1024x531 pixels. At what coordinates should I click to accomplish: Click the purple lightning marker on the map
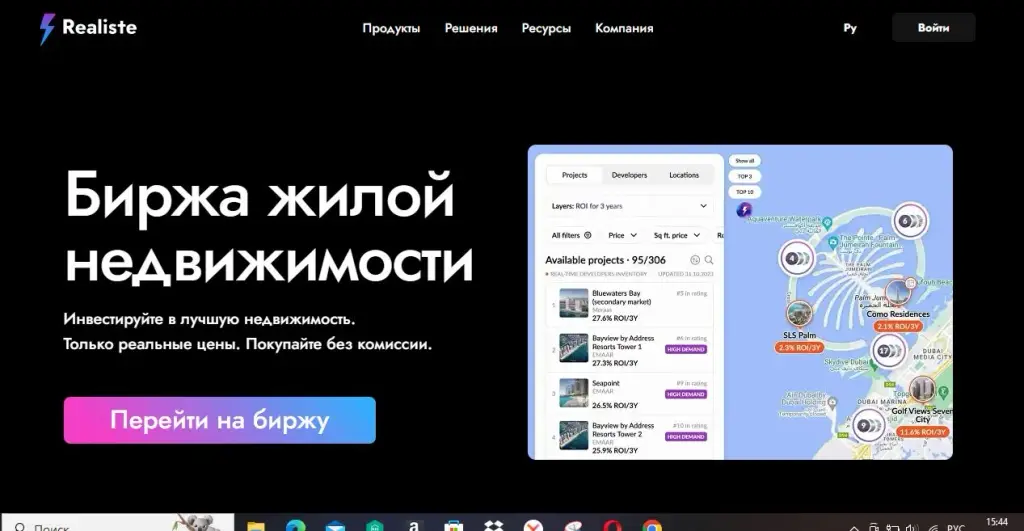[744, 210]
